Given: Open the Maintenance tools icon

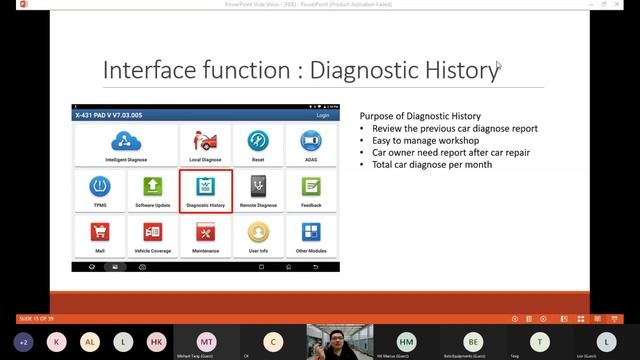Looking at the screenshot, I should point(206,232).
